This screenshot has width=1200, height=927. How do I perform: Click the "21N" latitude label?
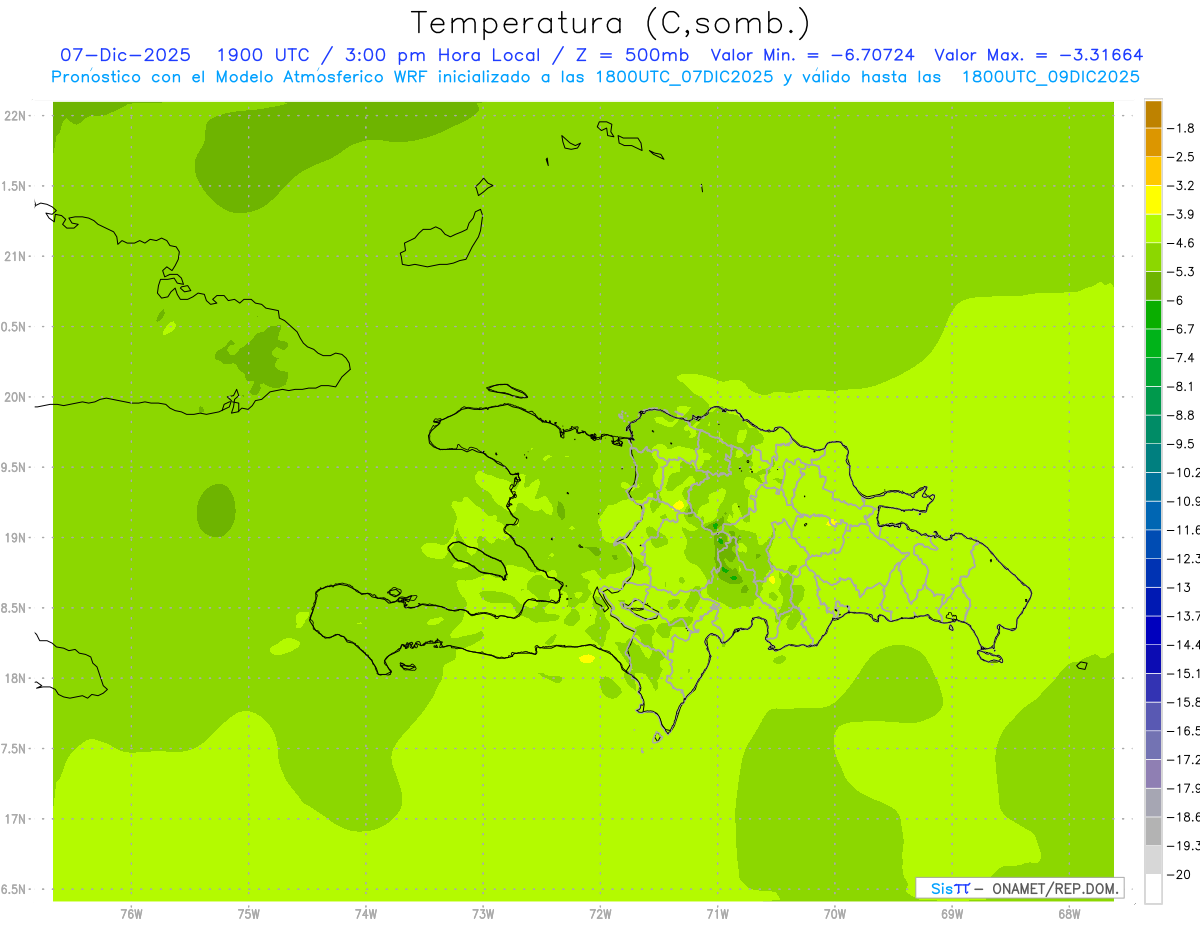(x=14, y=257)
